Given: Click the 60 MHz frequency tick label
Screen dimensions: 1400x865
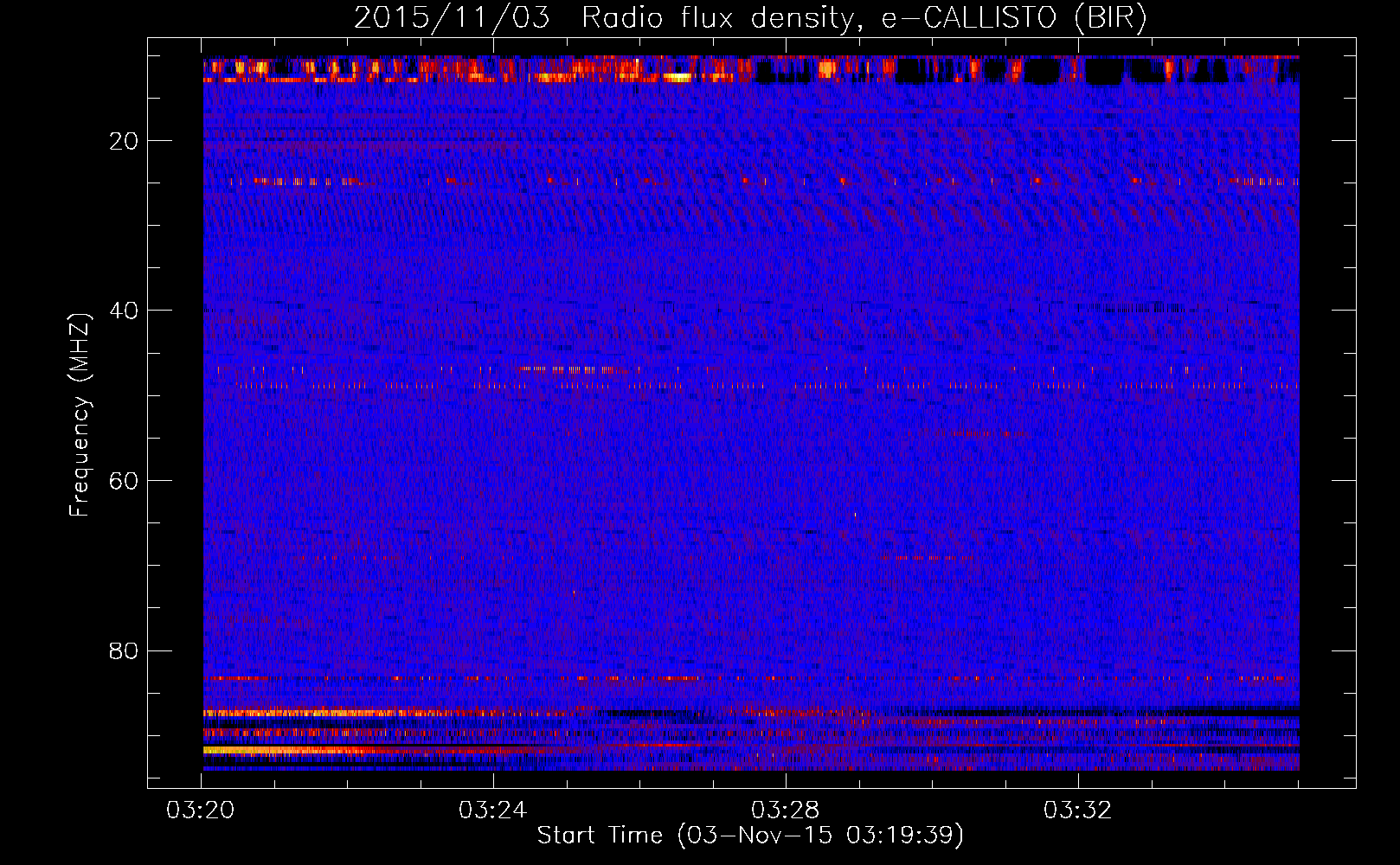Looking at the screenshot, I should tap(125, 481).
